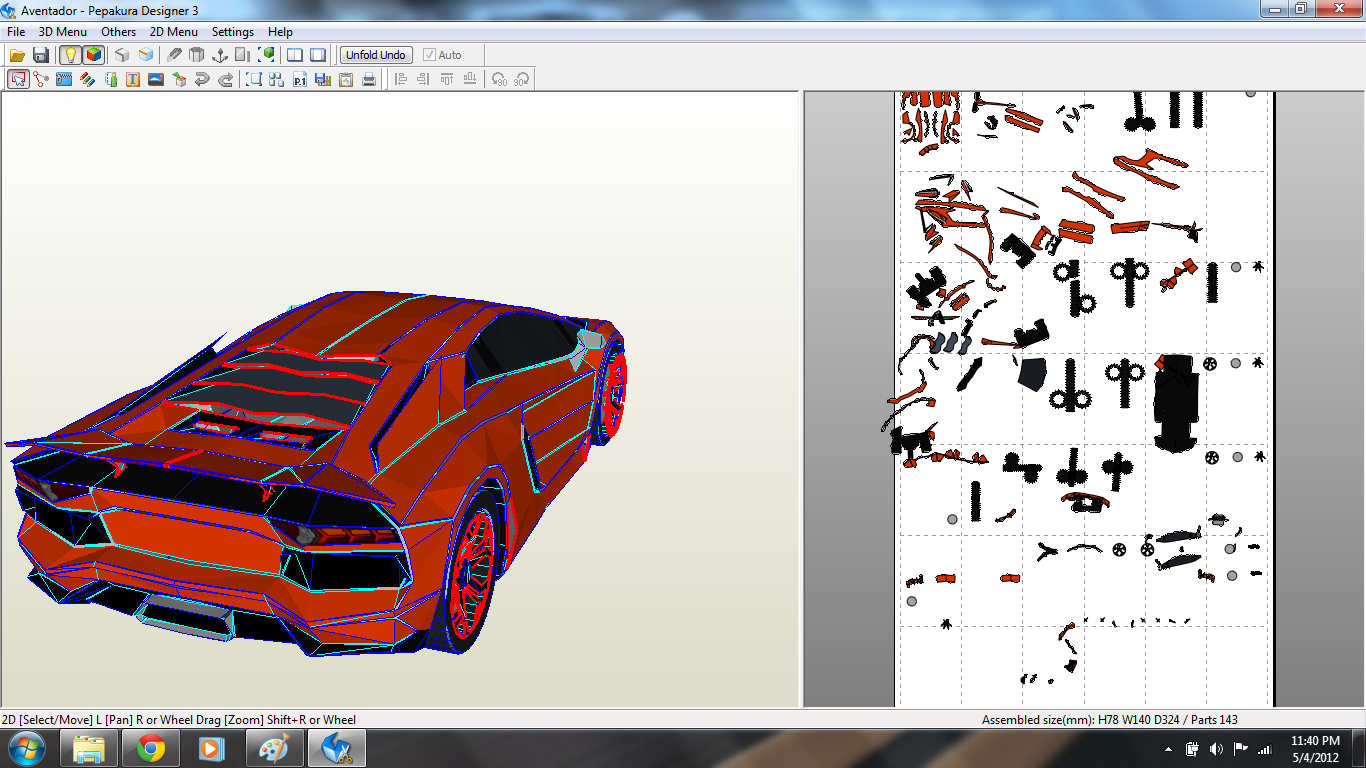Click the clipboard copy icon
The image size is (1366, 768).
(x=346, y=79)
